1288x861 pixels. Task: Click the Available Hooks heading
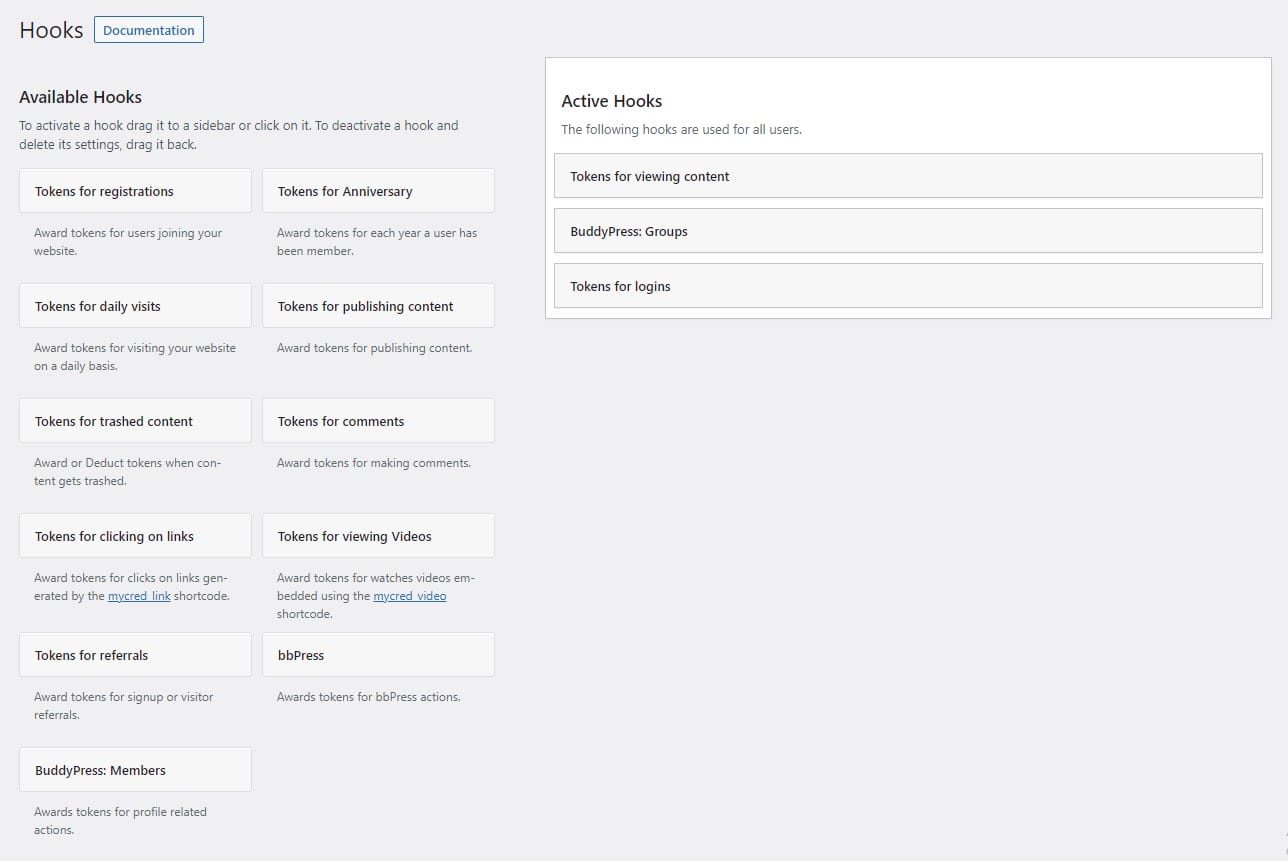tap(80, 97)
